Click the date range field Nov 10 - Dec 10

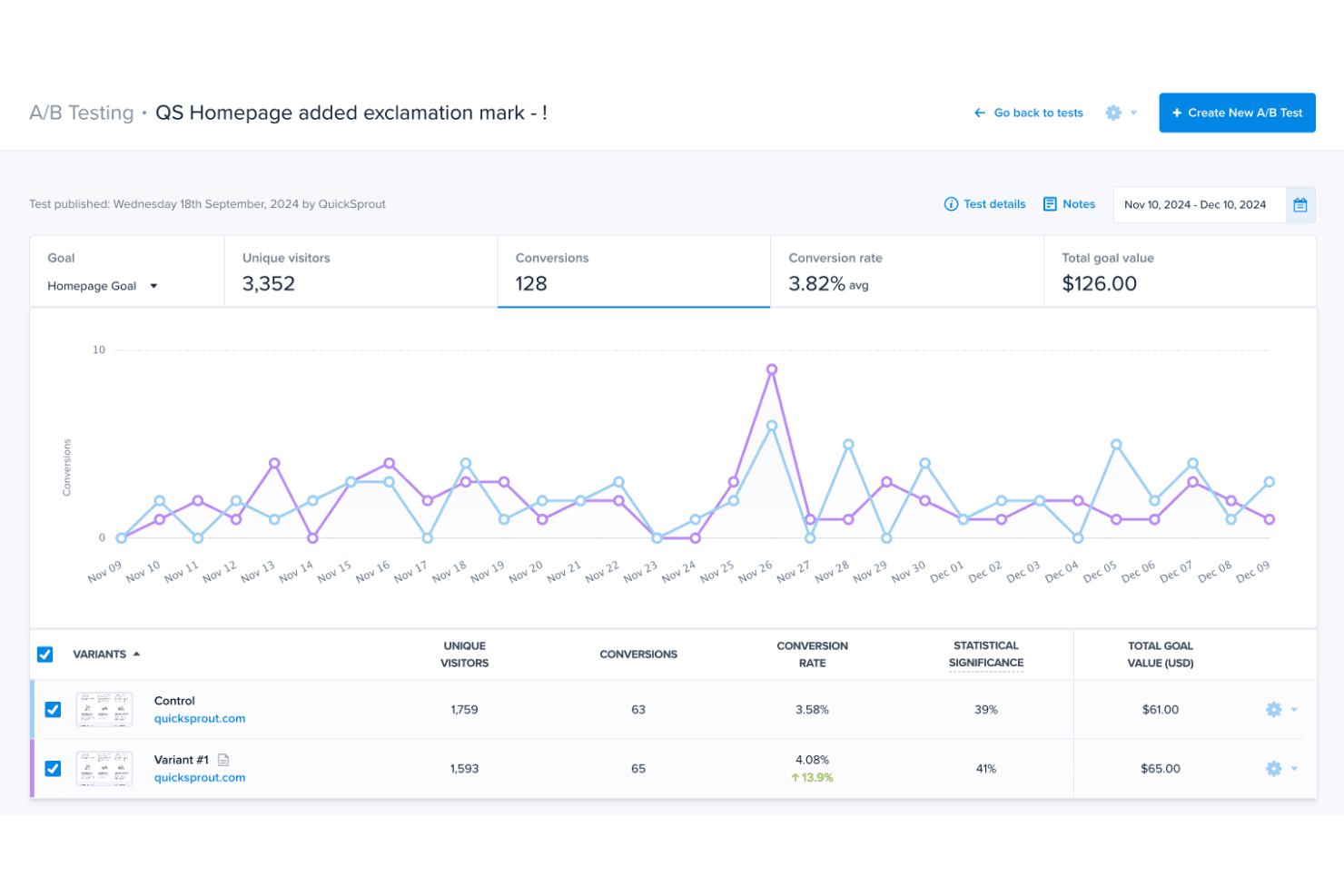coord(1199,204)
